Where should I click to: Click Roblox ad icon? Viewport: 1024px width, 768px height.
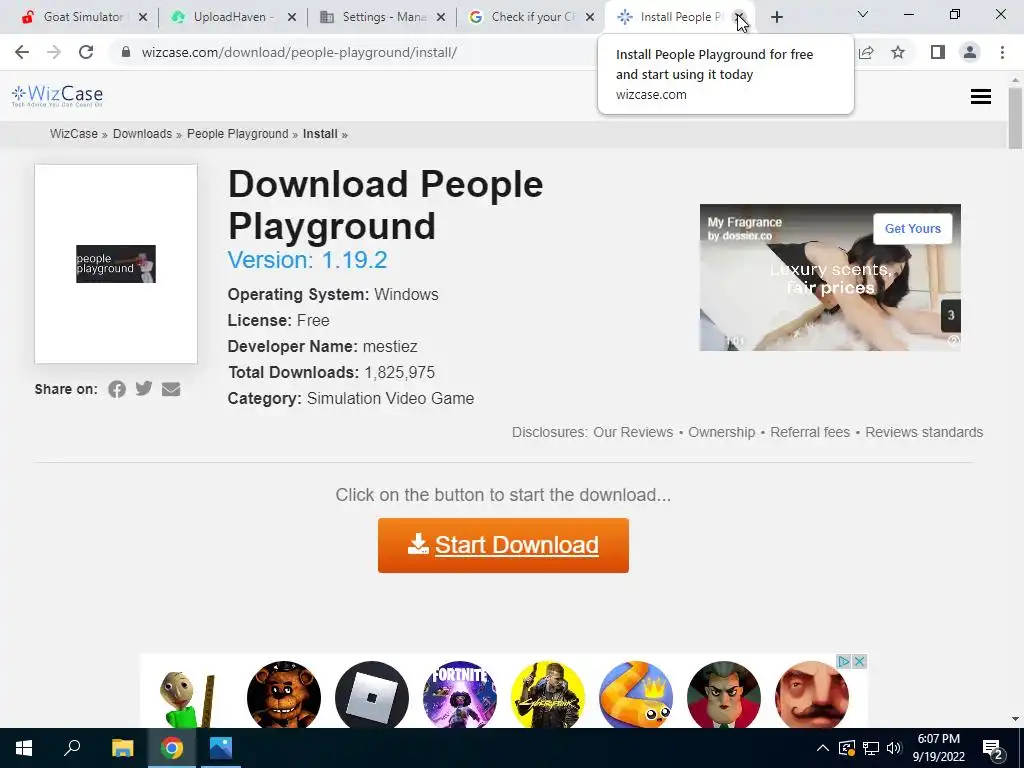372,696
